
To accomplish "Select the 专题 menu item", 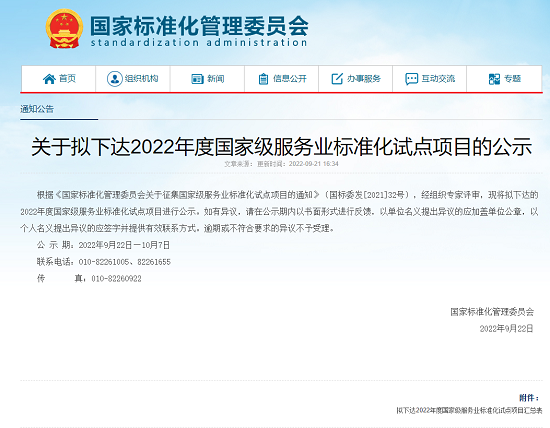I will [x=504, y=79].
